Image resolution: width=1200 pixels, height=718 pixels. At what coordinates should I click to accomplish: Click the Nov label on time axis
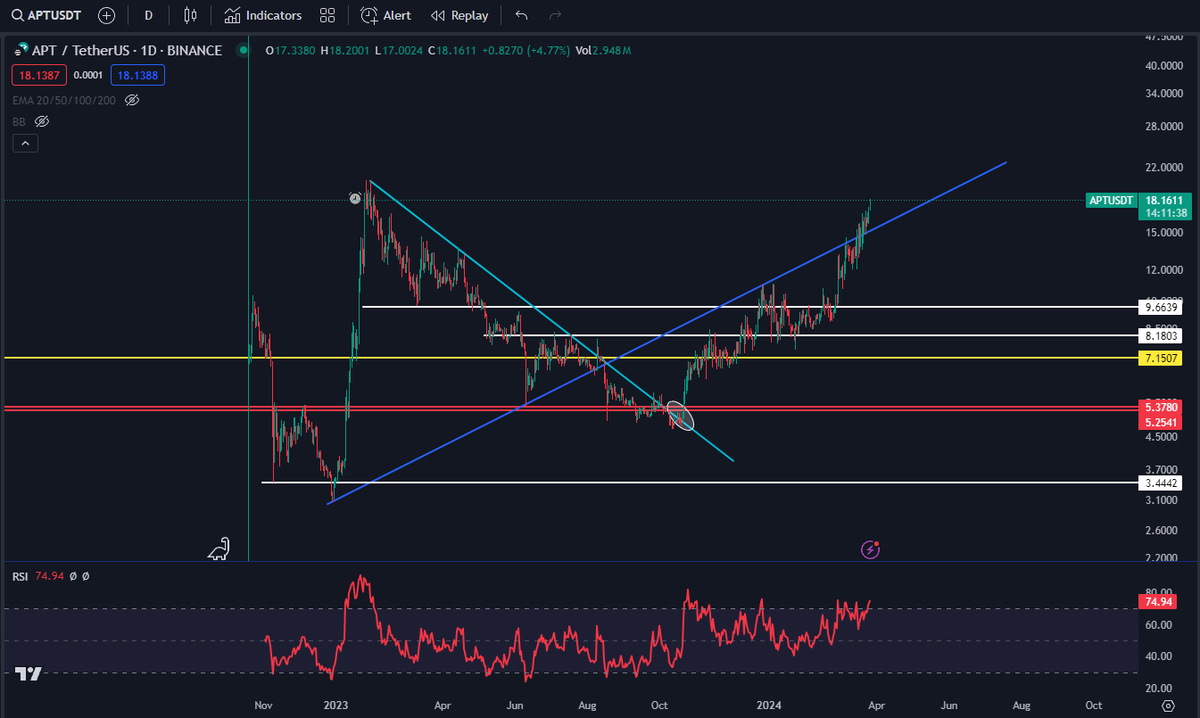tap(264, 705)
